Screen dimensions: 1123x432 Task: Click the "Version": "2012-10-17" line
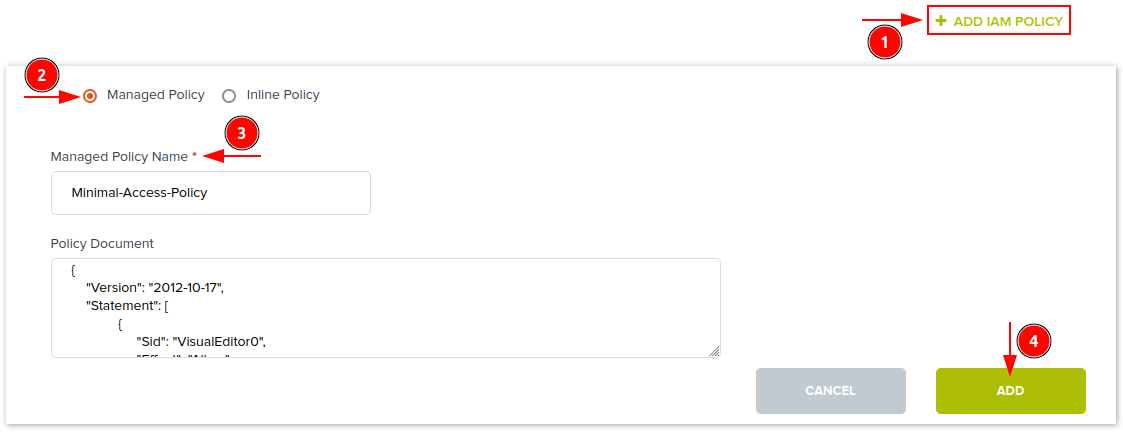tap(155, 288)
